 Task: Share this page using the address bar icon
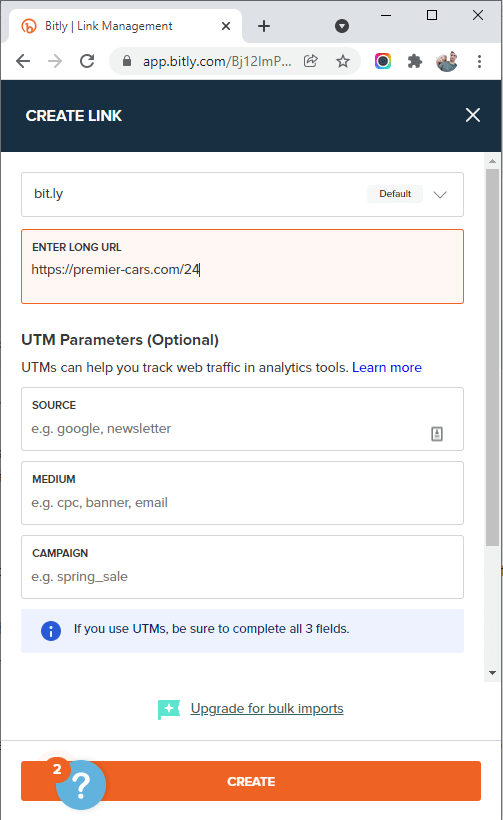click(x=311, y=61)
